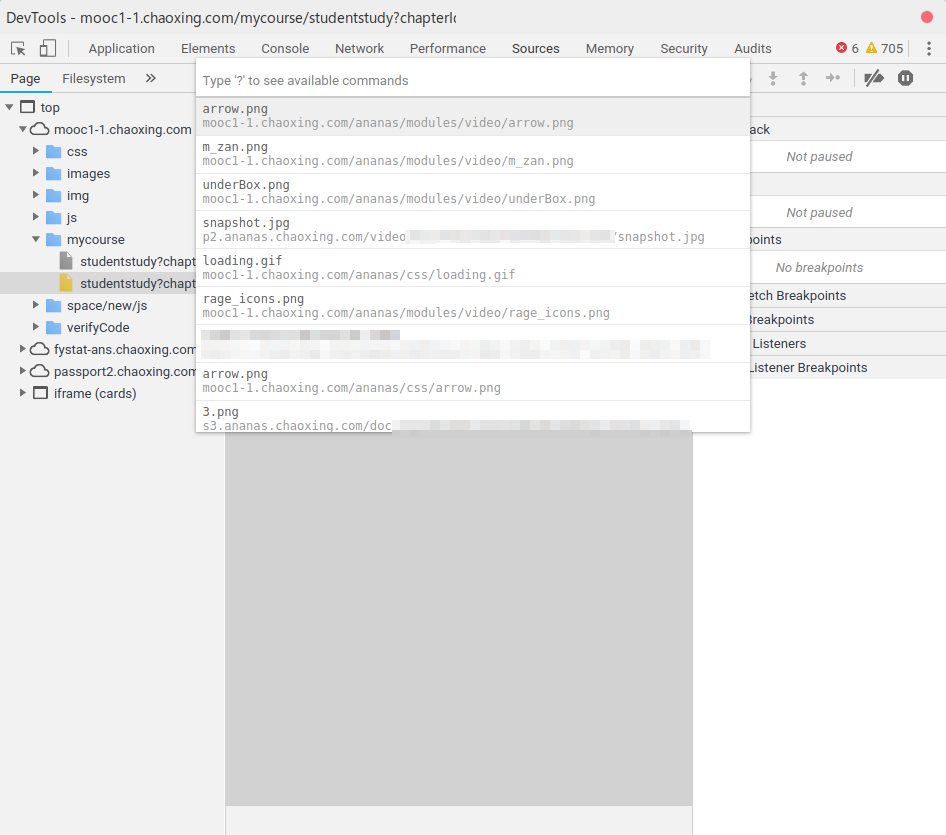This screenshot has height=835, width=946.
Task: Open the Memory tab
Action: [x=609, y=48]
